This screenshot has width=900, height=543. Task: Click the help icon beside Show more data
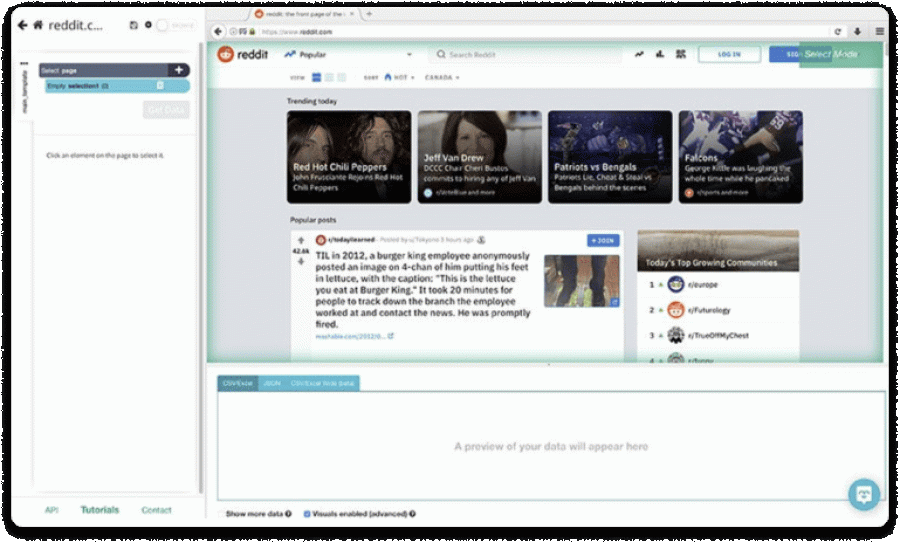[x=288, y=514]
